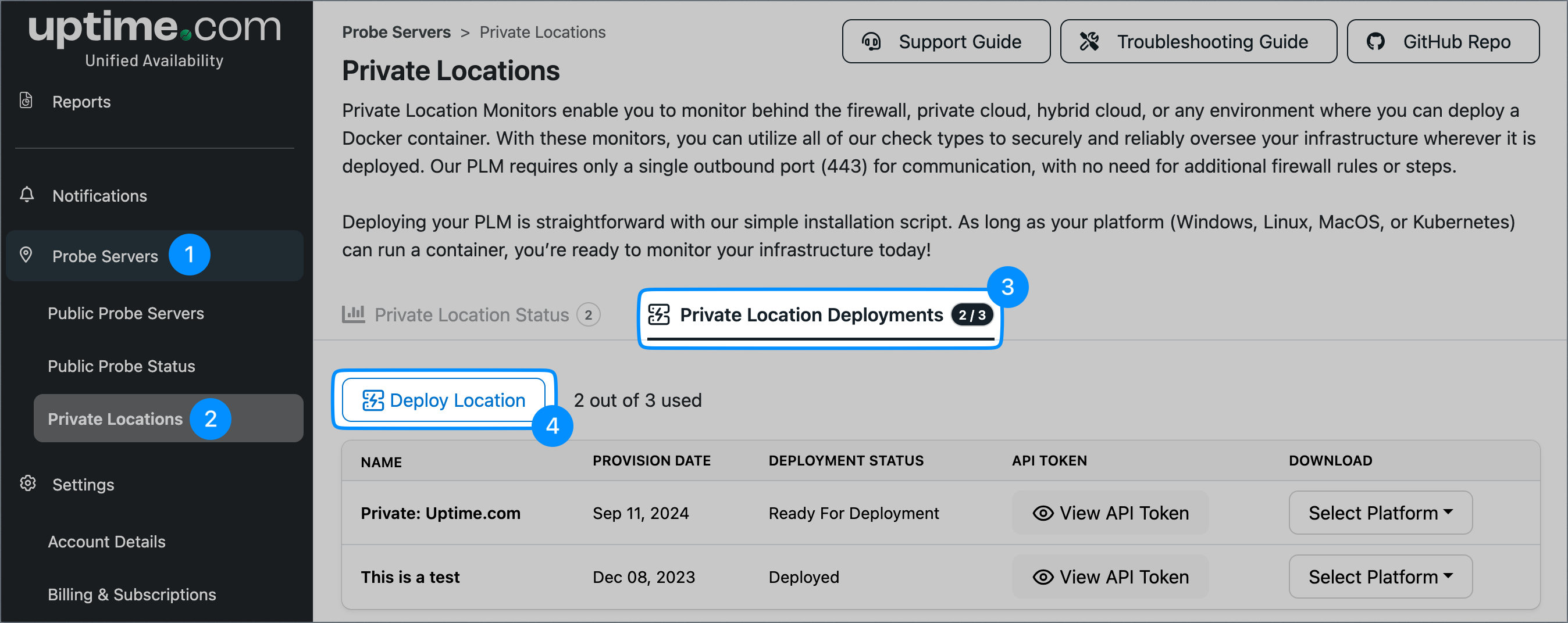The width and height of the screenshot is (1568, 623).
Task: Click the Sep 11, 2024 date cell
Action: tap(640, 513)
